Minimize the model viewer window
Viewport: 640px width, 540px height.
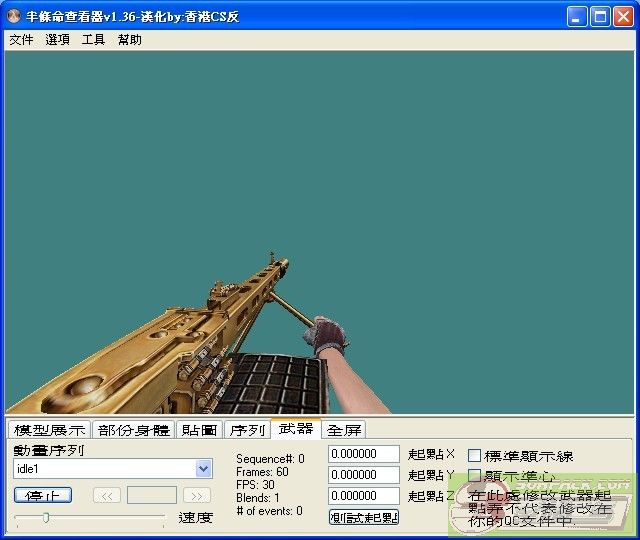click(578, 17)
